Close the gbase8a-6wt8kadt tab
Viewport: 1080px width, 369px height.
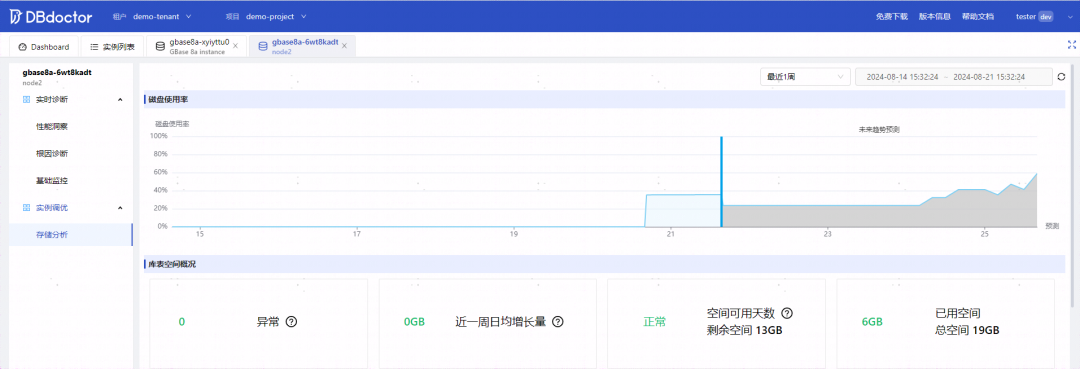tap(344, 46)
